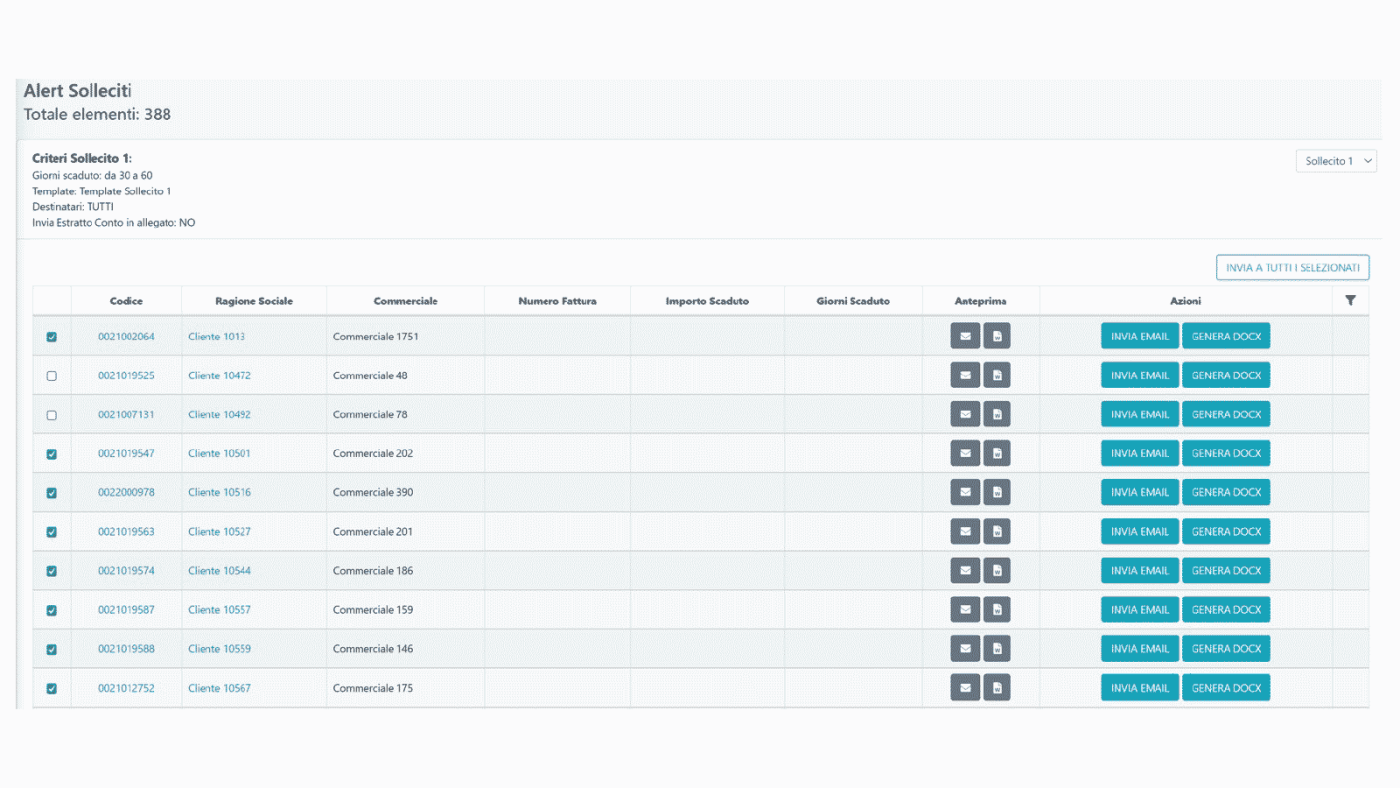Uncheck the row for code 0022000978
The width and height of the screenshot is (1400, 788).
click(x=52, y=493)
